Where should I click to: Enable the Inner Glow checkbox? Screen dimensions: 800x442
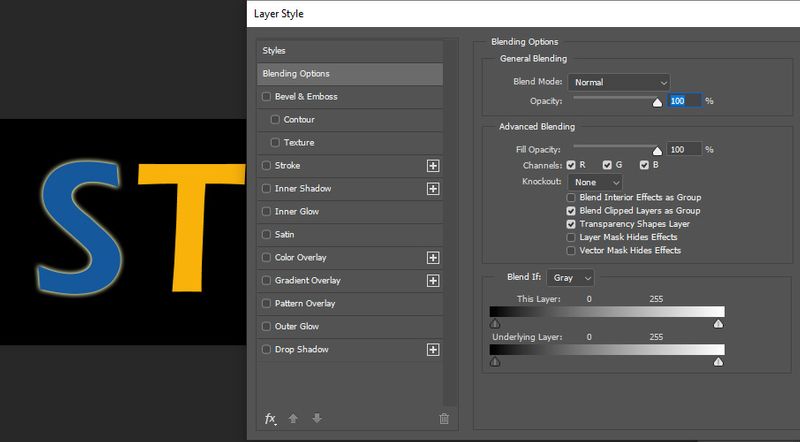[x=266, y=211]
